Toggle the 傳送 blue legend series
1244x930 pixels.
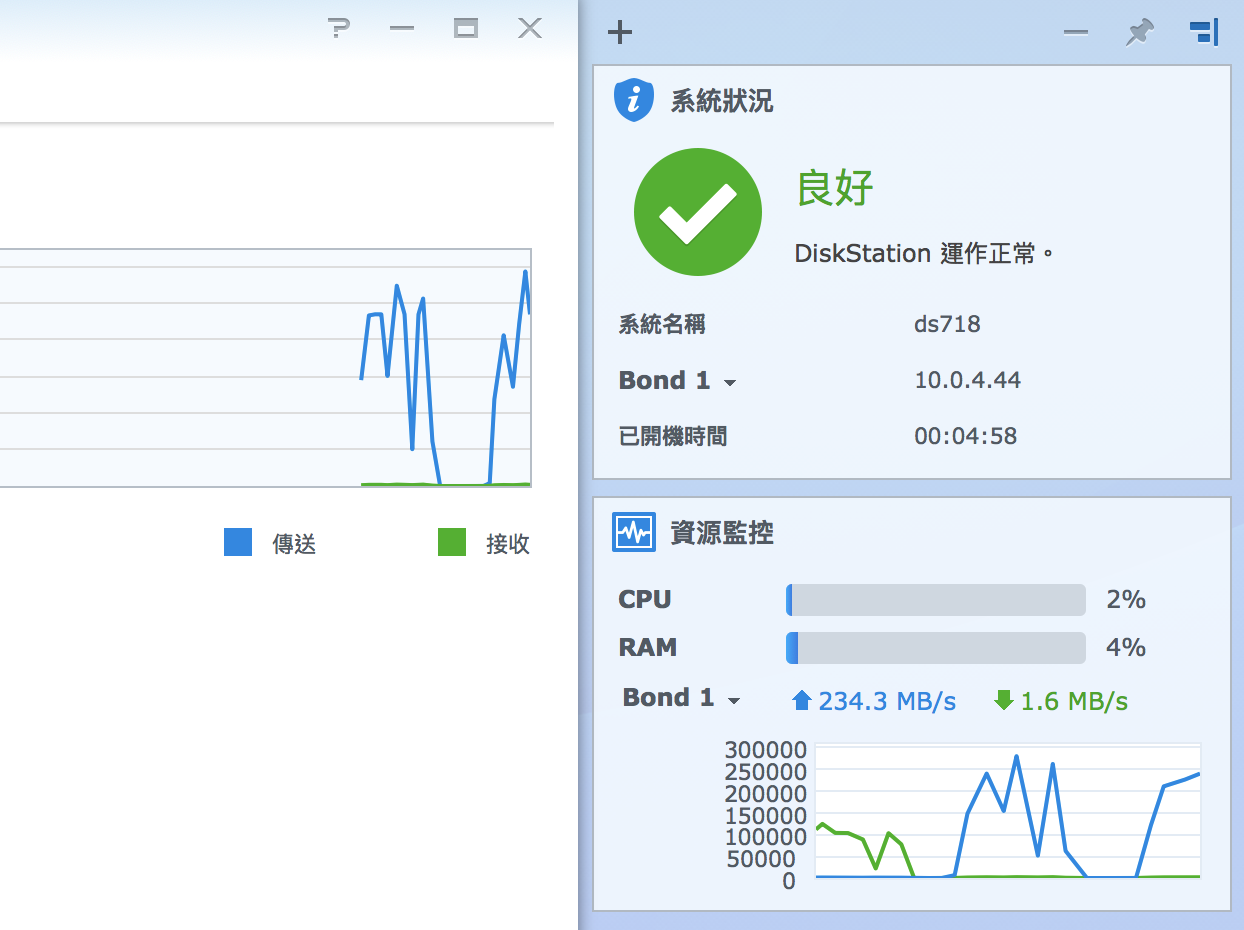238,543
